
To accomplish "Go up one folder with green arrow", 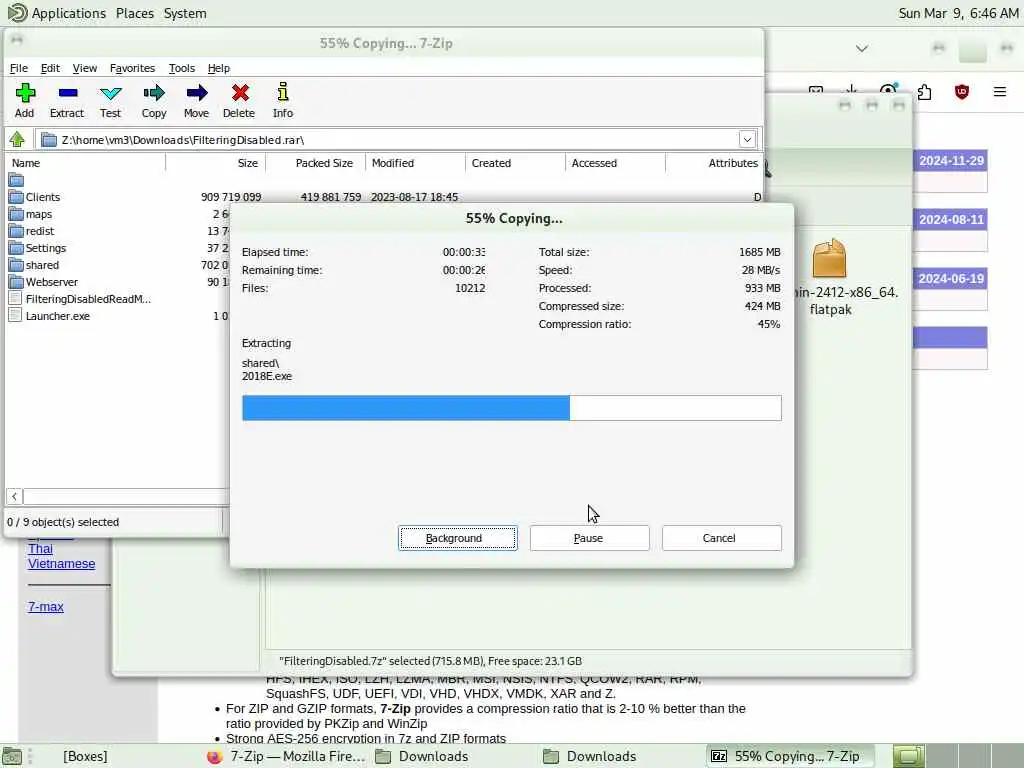I will [17, 139].
